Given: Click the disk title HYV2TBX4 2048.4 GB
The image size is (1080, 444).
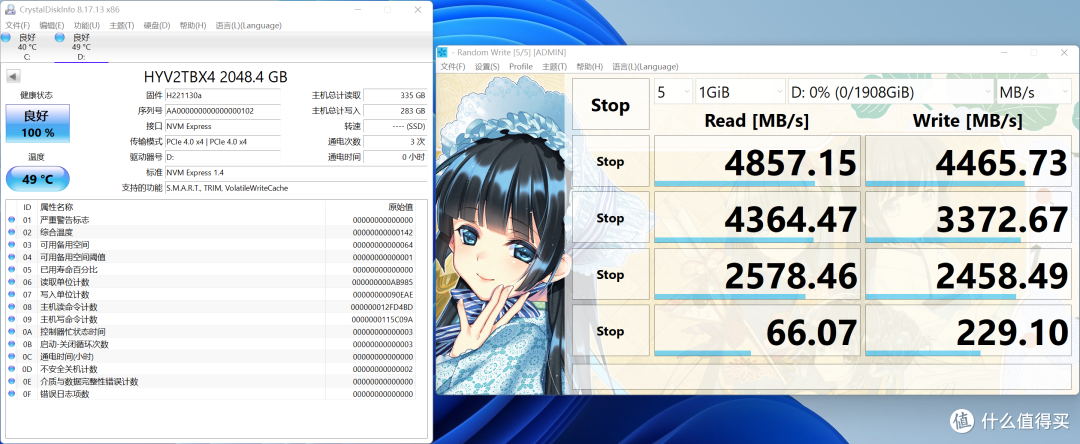Looking at the screenshot, I should 216,76.
